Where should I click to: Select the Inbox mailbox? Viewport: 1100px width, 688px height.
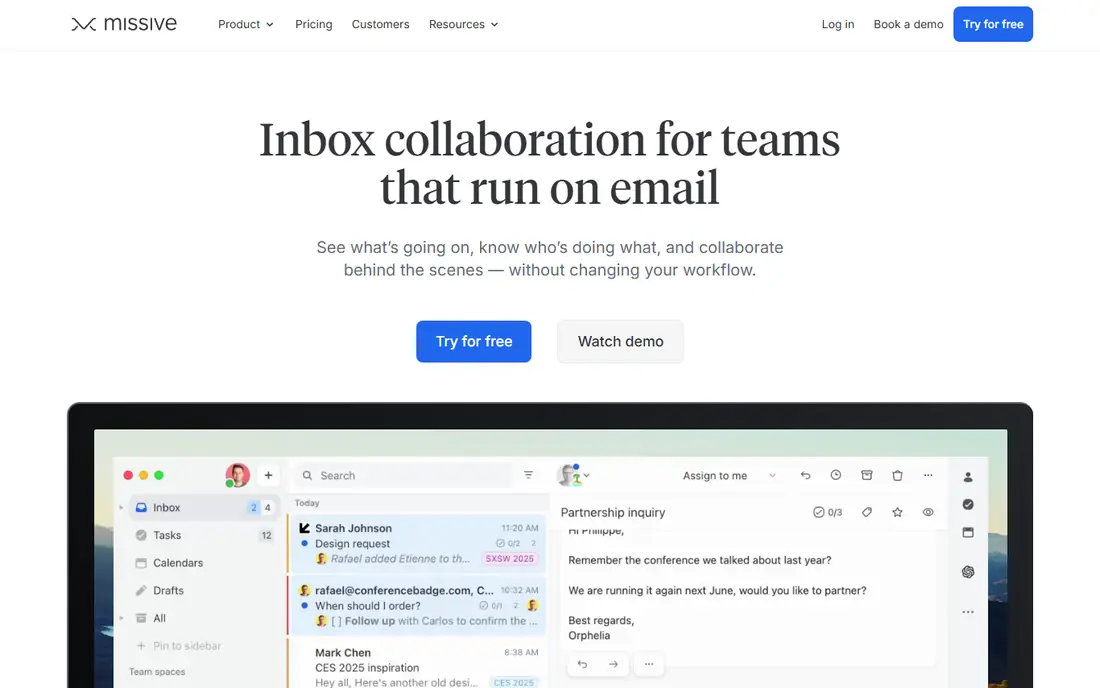[204, 507]
